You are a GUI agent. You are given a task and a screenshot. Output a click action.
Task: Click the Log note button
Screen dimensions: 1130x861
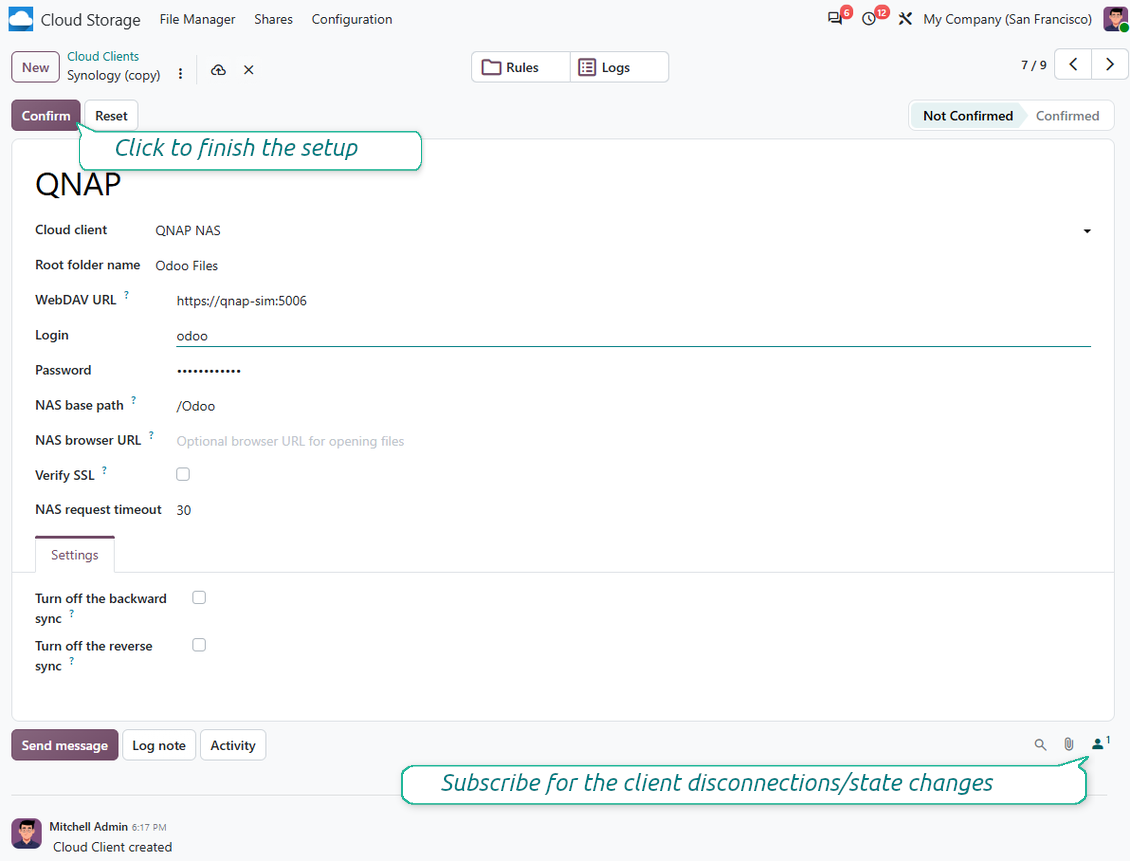pos(159,745)
